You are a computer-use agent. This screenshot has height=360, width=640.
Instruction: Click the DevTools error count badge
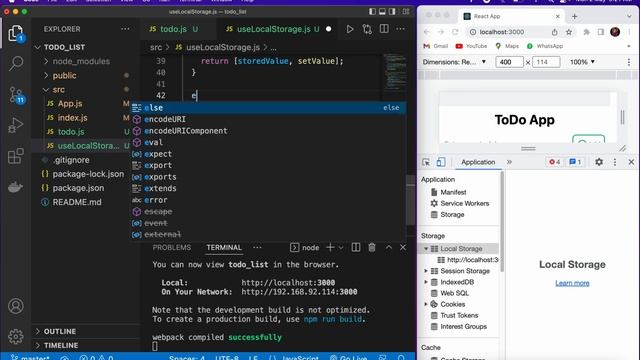(555, 162)
